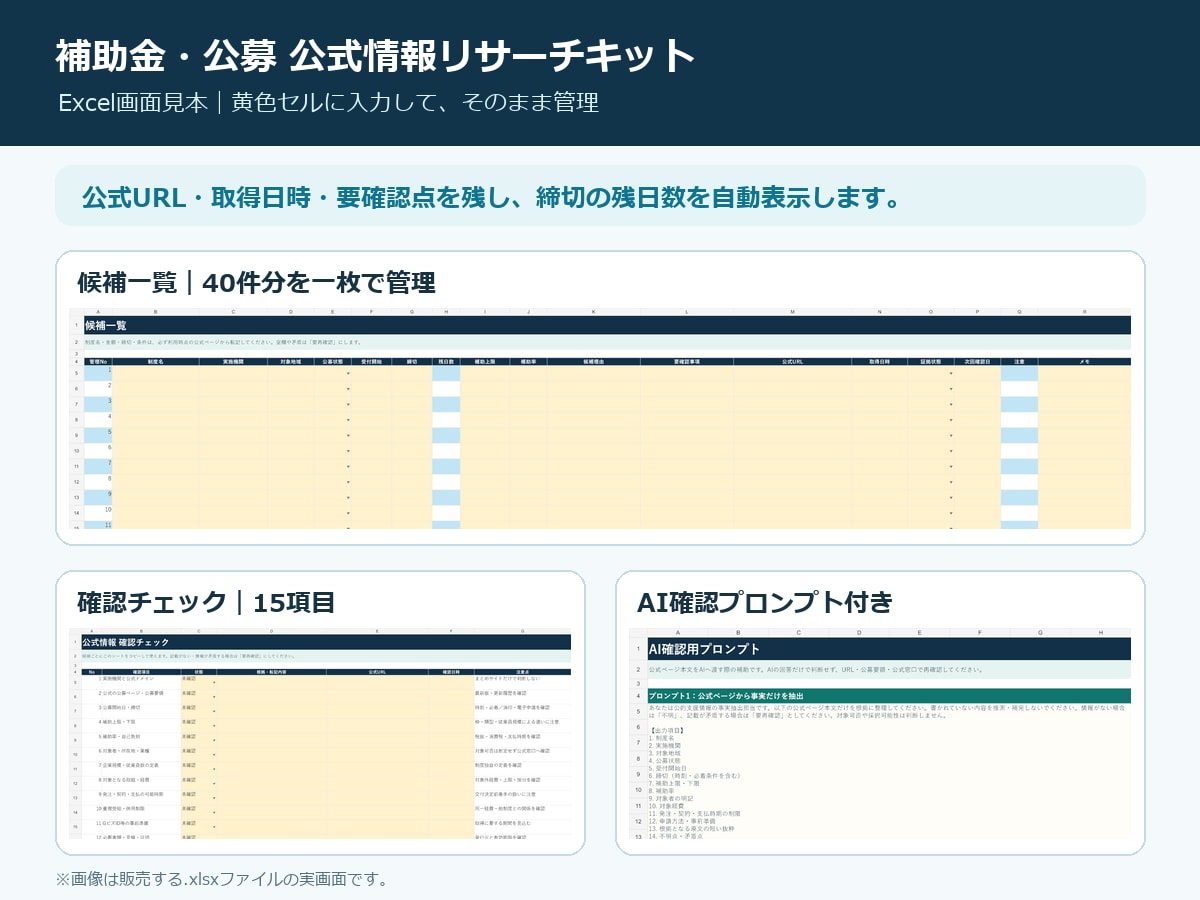The height and width of the screenshot is (900, 1200).
Task: Select the 要確認事項 column header
Action: click(x=687, y=361)
